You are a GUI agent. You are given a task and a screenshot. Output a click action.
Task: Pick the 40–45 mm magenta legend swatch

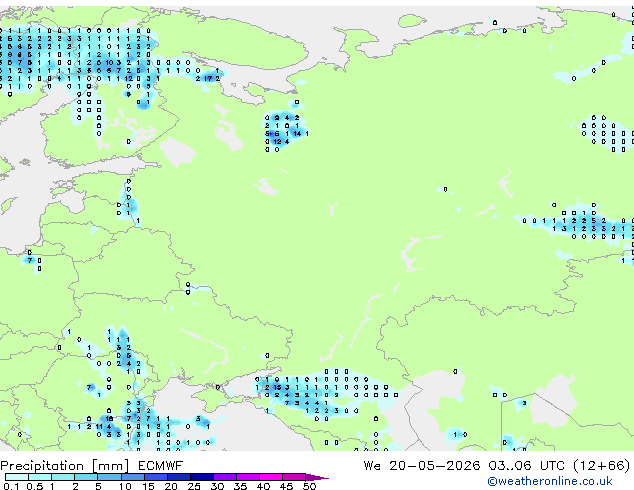pos(270,477)
